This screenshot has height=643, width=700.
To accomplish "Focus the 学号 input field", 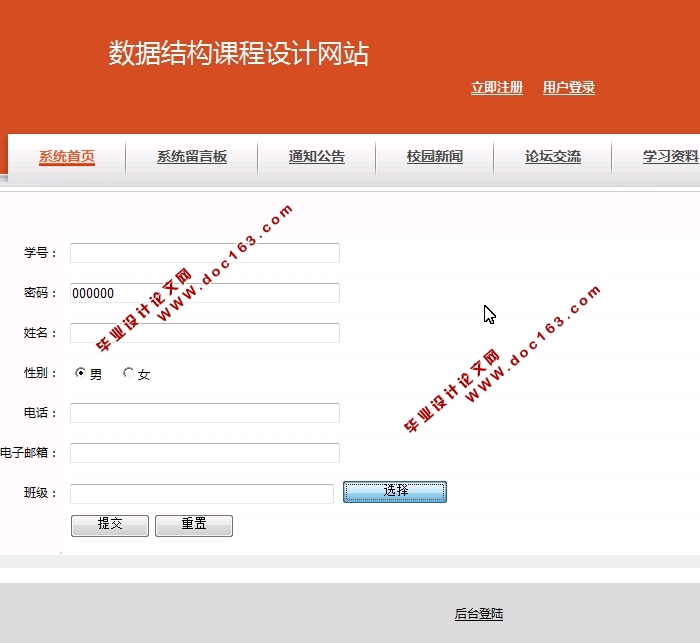I will [205, 253].
